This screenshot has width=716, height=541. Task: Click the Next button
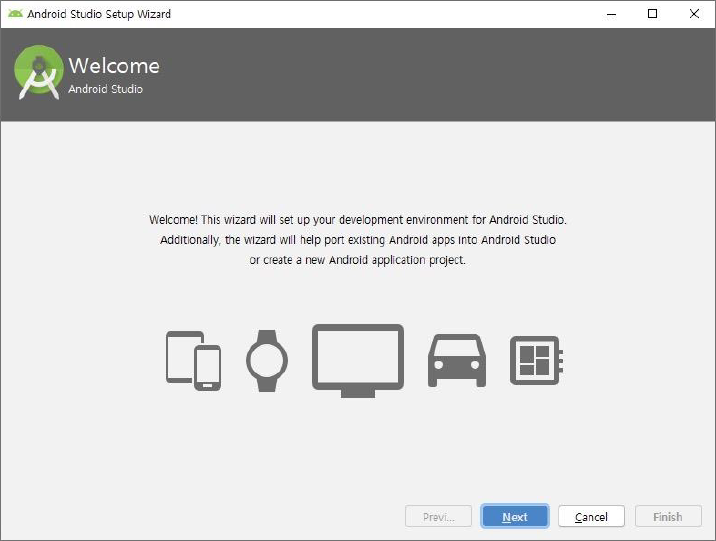click(515, 516)
